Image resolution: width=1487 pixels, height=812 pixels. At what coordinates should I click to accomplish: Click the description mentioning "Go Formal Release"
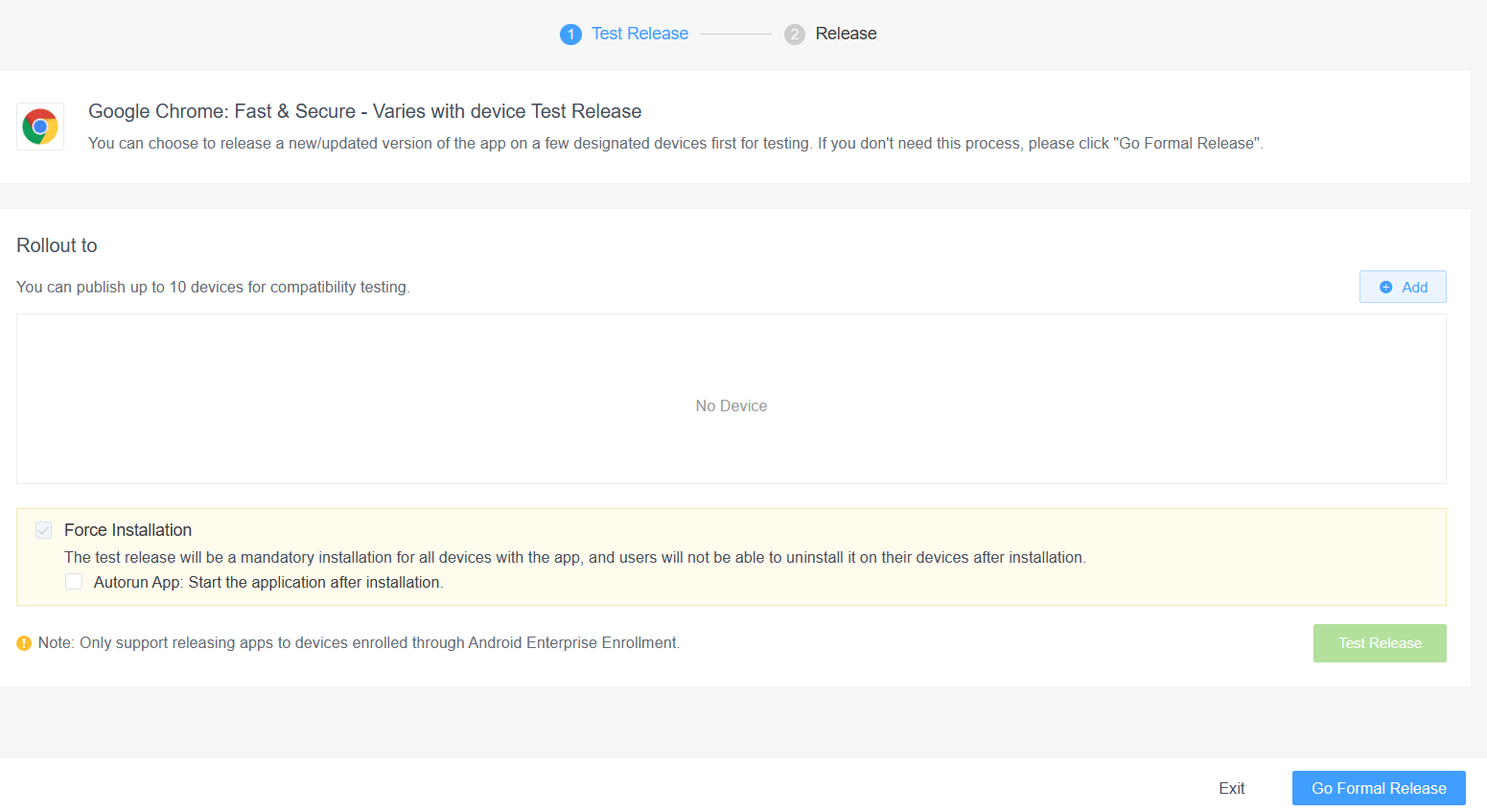(x=676, y=143)
